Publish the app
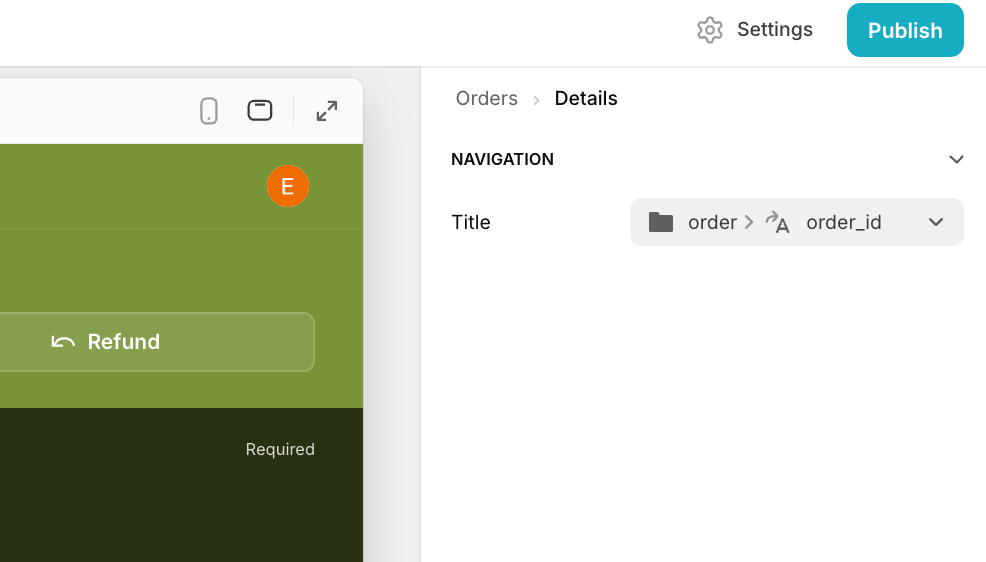Image resolution: width=986 pixels, height=562 pixels. [x=905, y=30]
